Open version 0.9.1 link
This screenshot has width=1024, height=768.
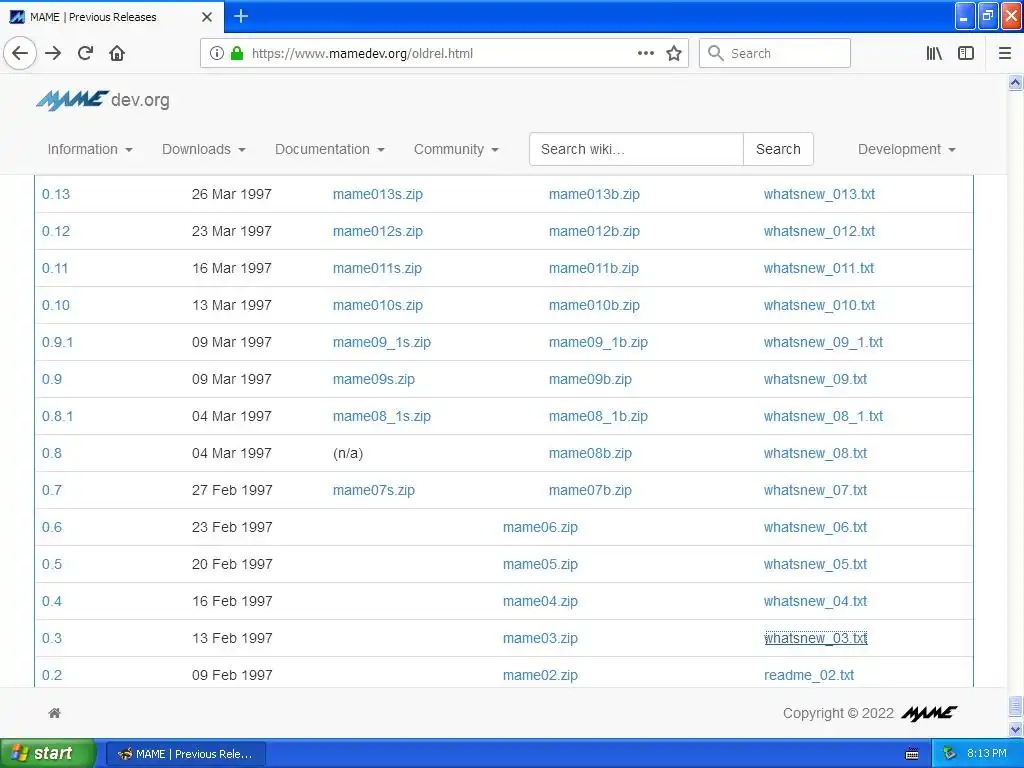click(57, 342)
